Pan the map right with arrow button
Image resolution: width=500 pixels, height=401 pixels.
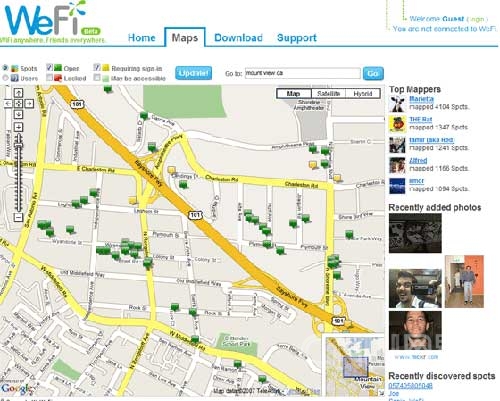pyautogui.click(x=29, y=104)
